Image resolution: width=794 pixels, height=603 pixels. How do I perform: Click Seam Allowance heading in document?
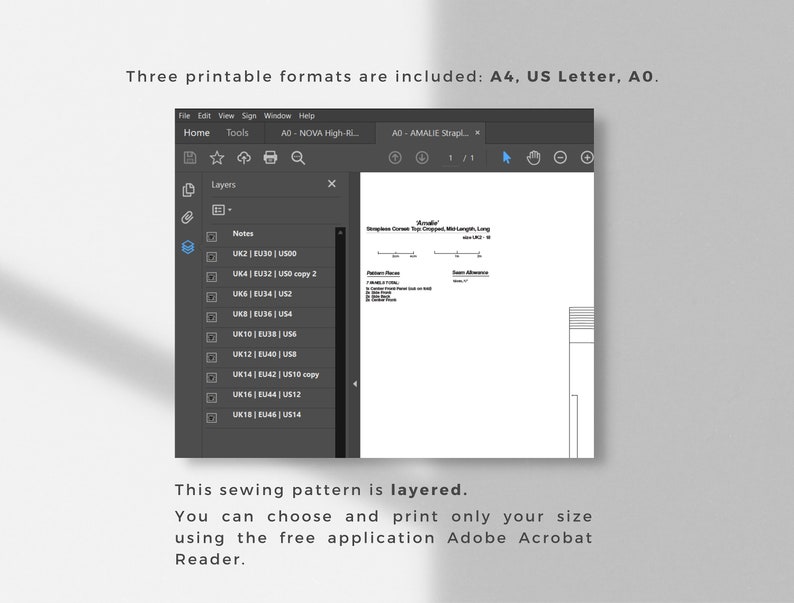[470, 272]
